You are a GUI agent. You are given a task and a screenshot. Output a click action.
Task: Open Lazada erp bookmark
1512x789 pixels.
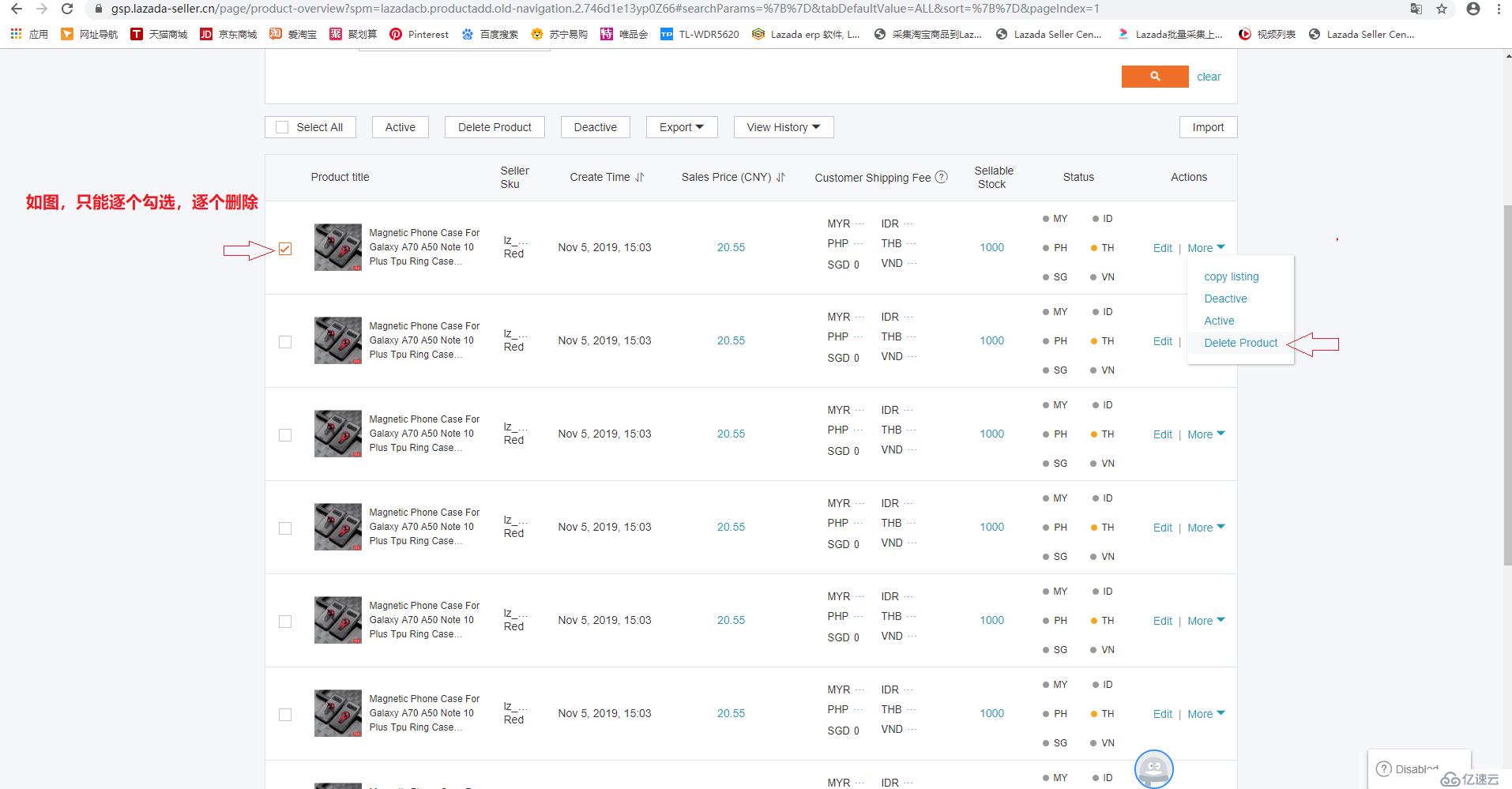(806, 34)
